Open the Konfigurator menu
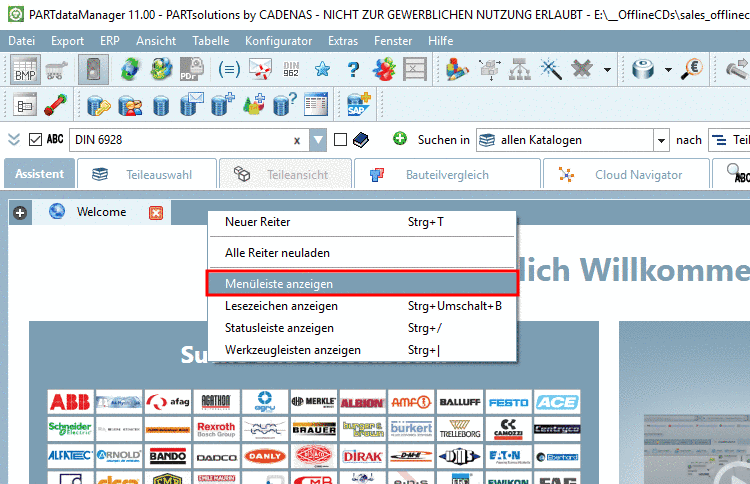The height and width of the screenshot is (484, 750). tap(278, 41)
